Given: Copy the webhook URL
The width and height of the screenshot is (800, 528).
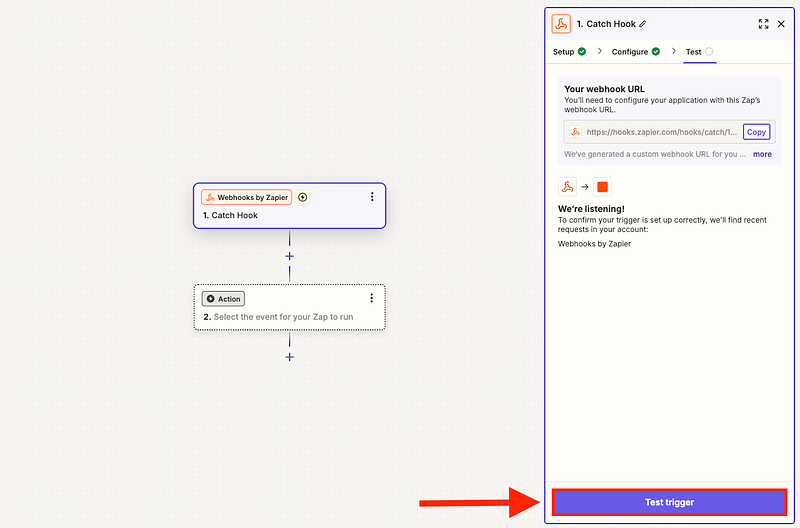Looking at the screenshot, I should [756, 132].
